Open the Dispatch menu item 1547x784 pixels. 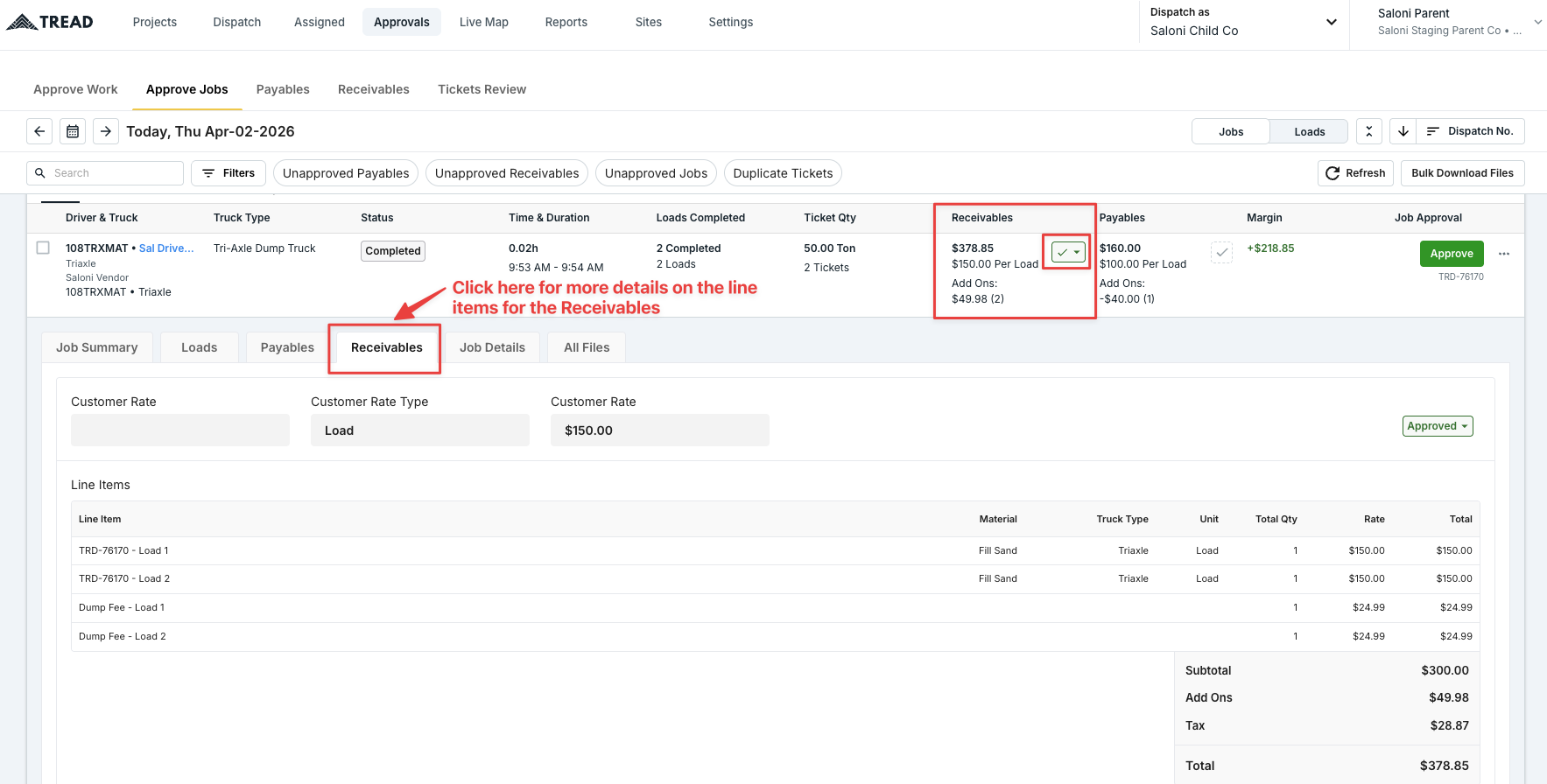(237, 22)
